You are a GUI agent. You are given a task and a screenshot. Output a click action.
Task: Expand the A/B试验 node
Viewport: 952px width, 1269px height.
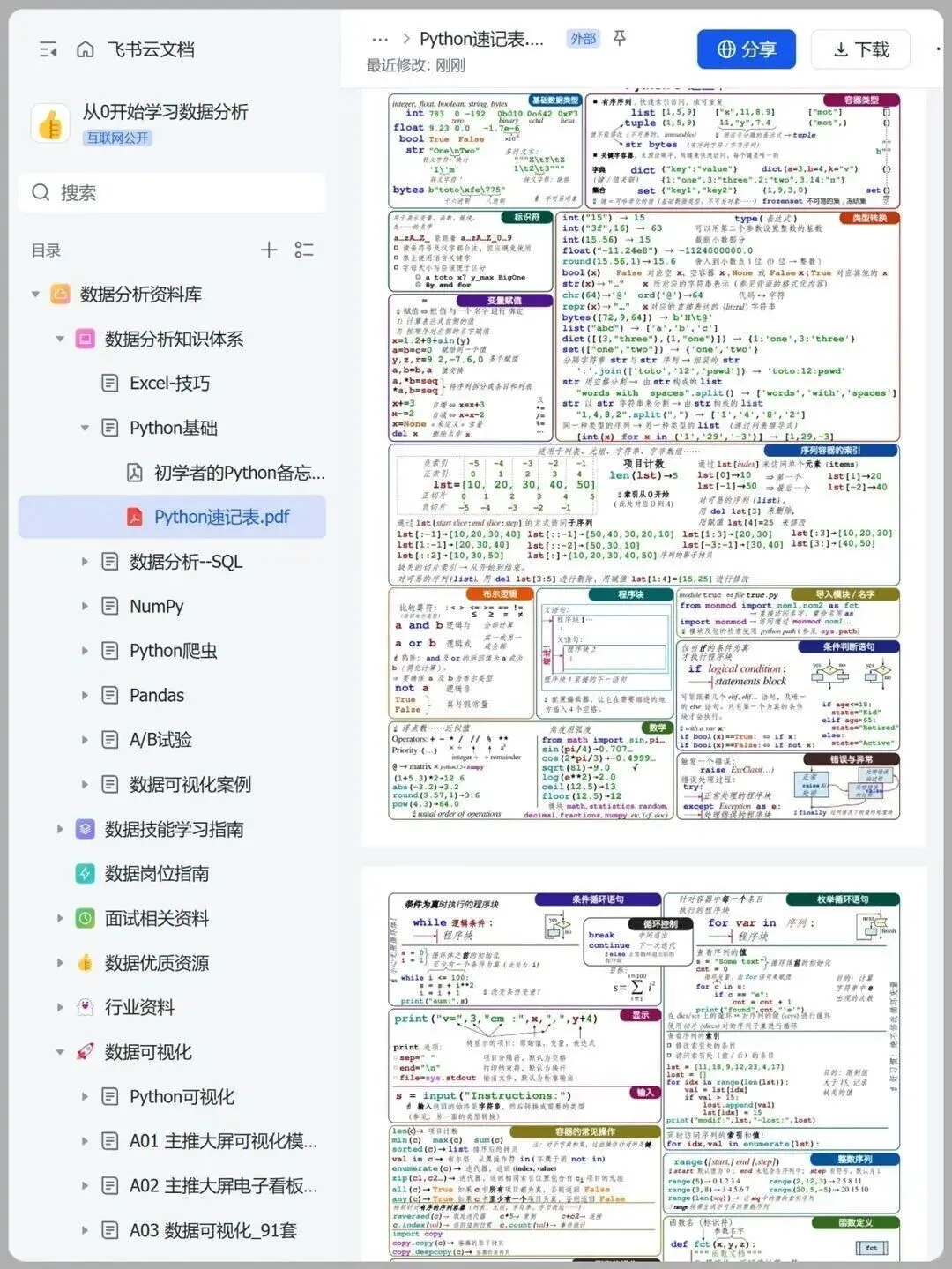click(85, 740)
